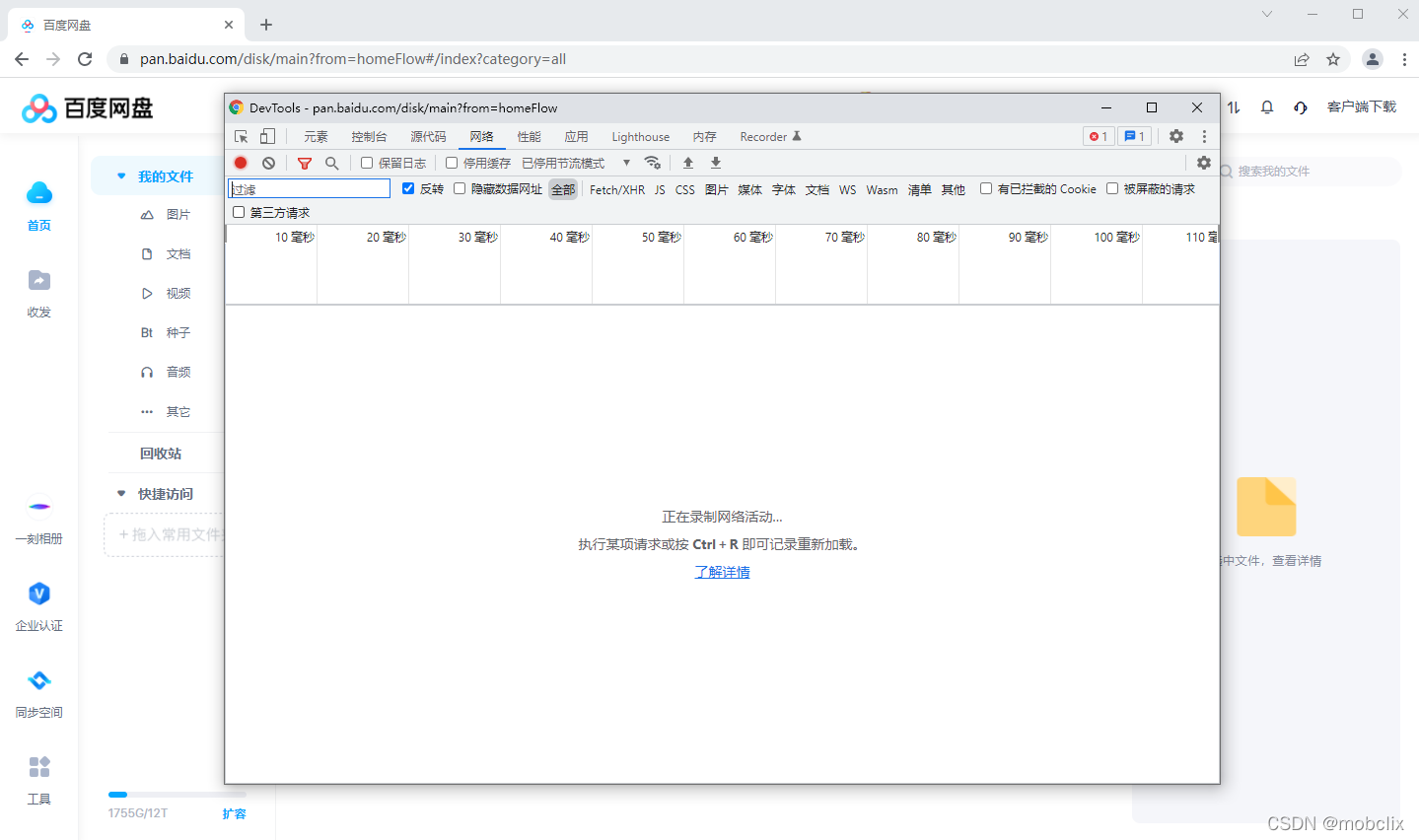Image resolution: width=1419 pixels, height=840 pixels.
Task: Collapse 我的文件 tree arrow
Action: tap(121, 176)
